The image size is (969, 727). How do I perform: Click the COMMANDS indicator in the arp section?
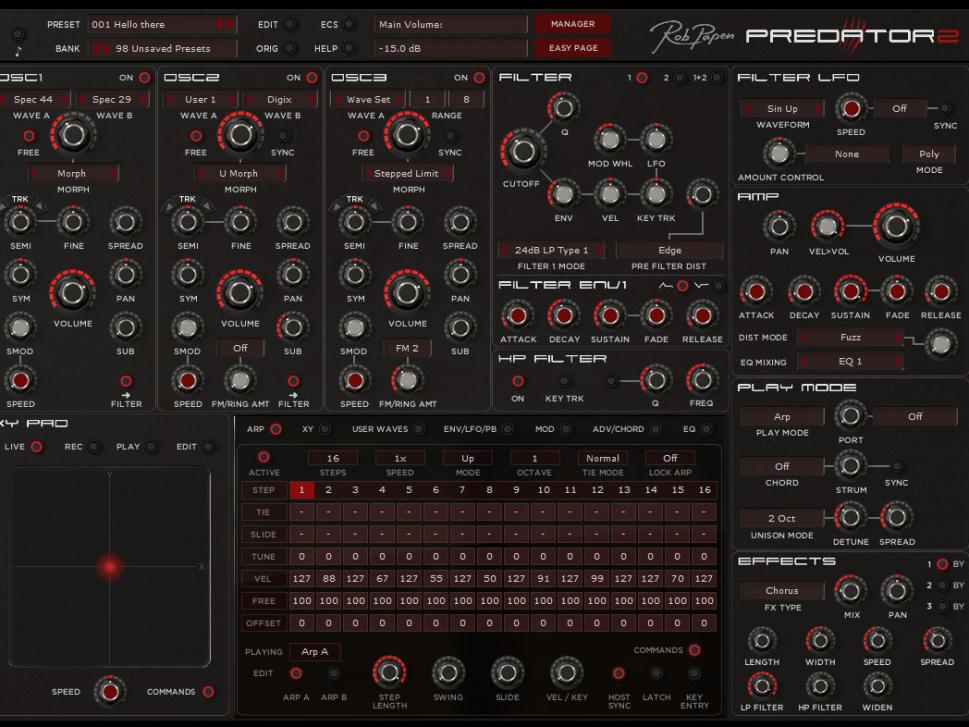[x=694, y=651]
